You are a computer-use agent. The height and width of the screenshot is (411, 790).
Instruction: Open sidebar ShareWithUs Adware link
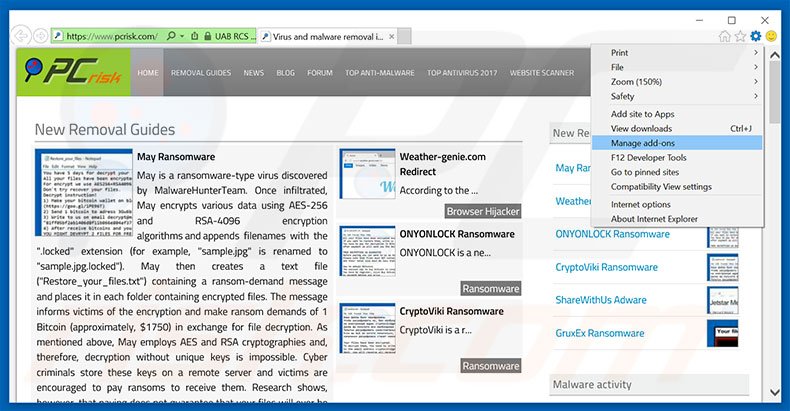[x=601, y=300]
